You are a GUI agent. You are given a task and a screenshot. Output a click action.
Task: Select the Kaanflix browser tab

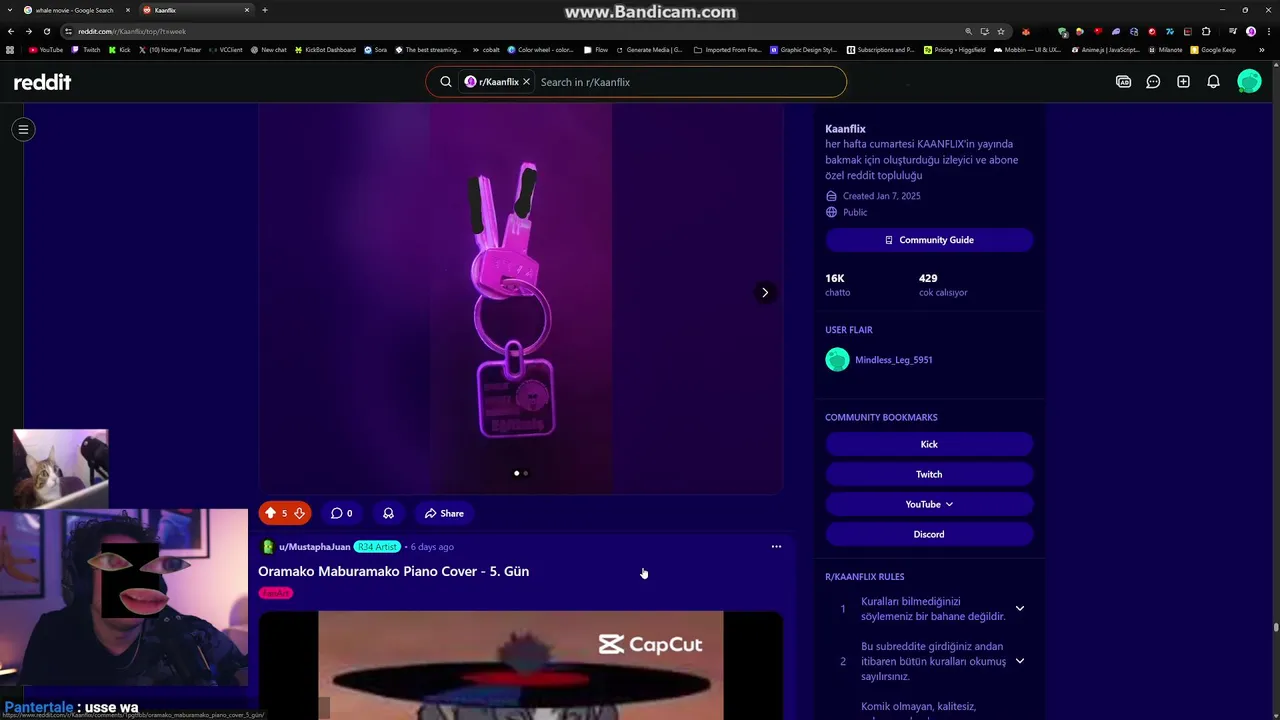(x=195, y=10)
